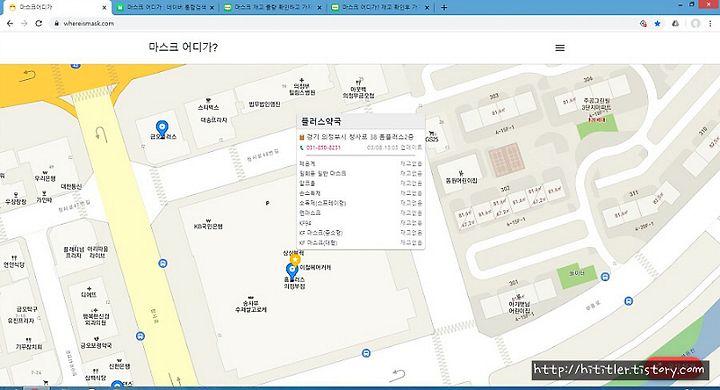Image resolution: width=720 pixels, height=390 pixels.
Task: Click the red extension icon in toolbar
Action: point(643,23)
